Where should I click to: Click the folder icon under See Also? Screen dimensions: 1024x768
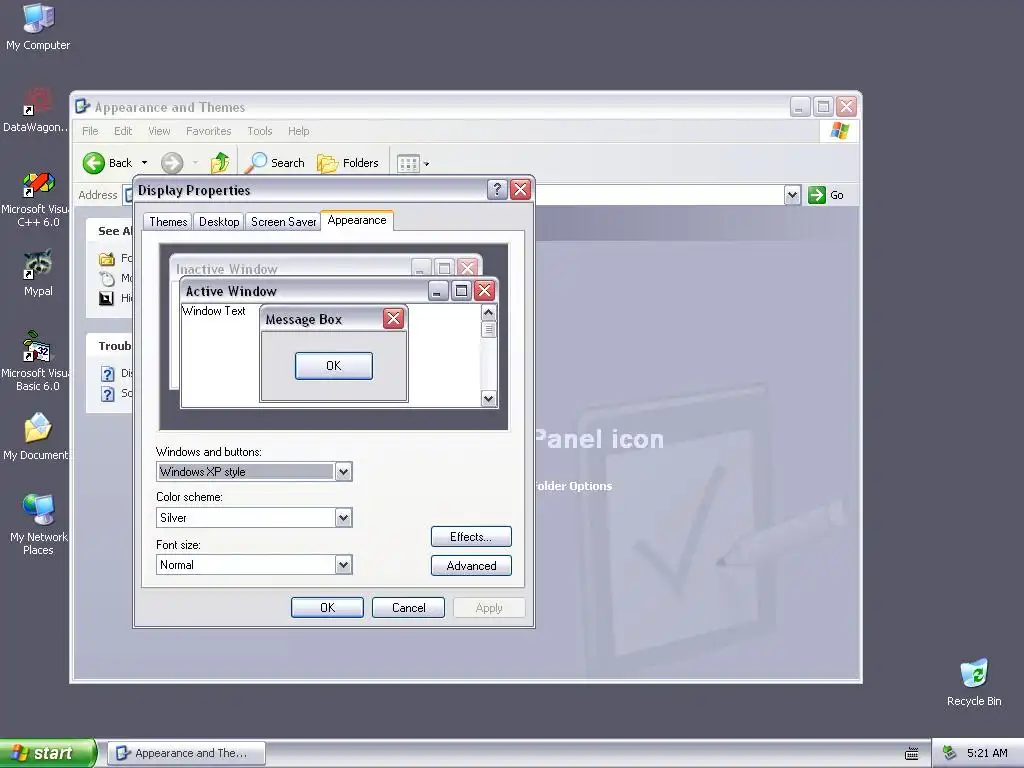tap(106, 259)
